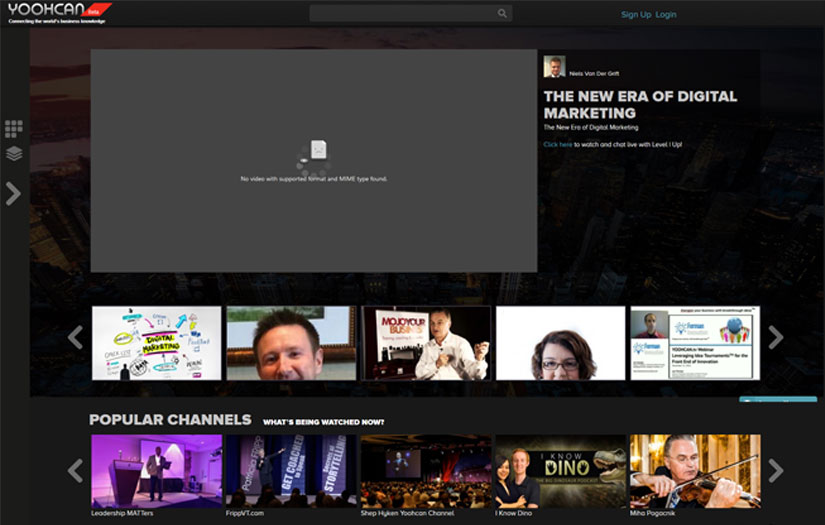
Task: Click the Yoohcan logo
Action: [59, 13]
